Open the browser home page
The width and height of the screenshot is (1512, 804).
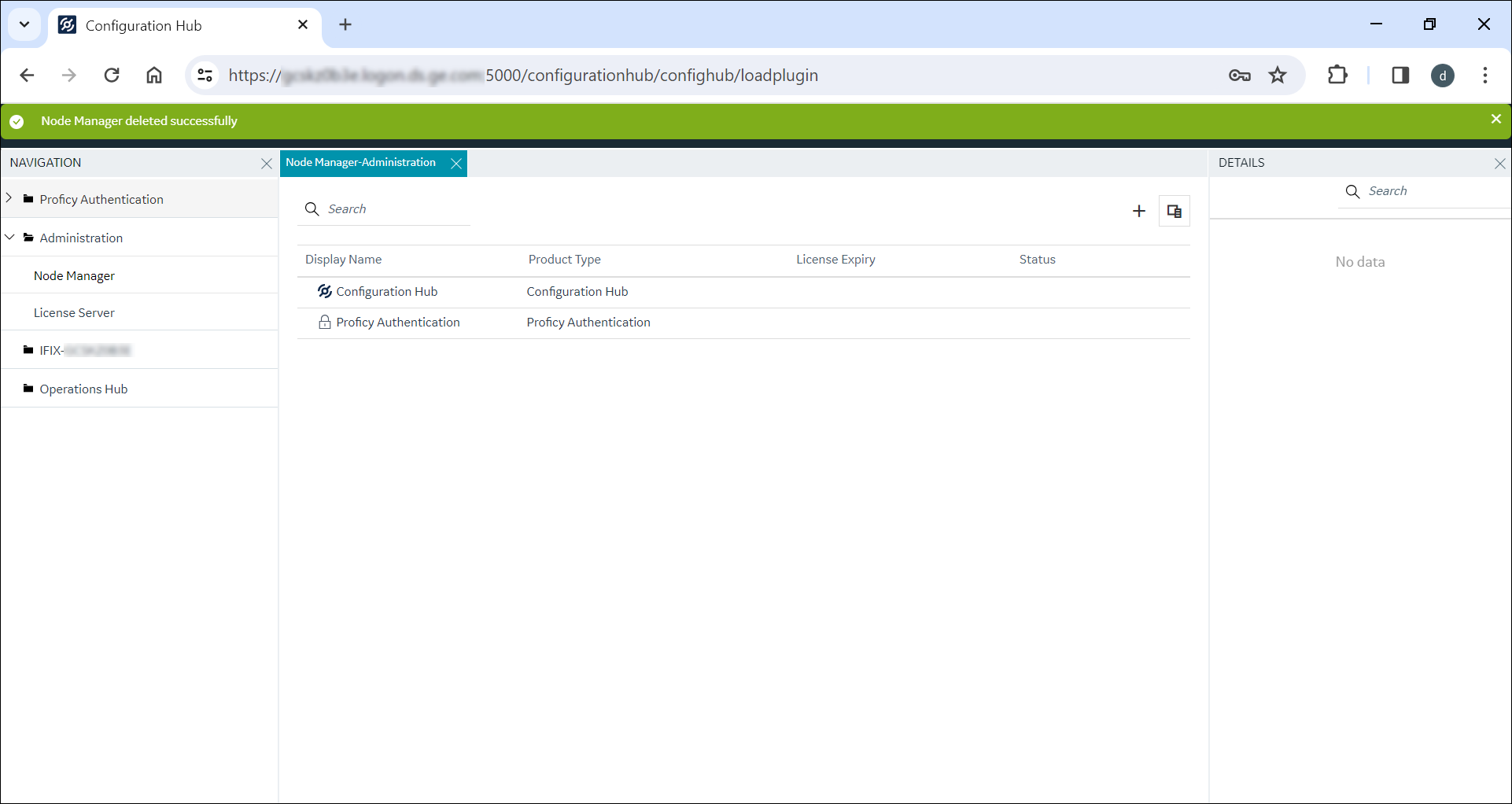coord(154,76)
